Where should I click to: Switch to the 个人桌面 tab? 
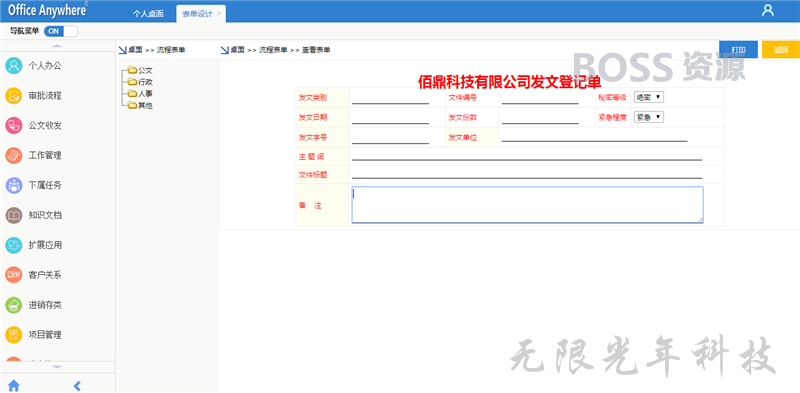coord(148,14)
